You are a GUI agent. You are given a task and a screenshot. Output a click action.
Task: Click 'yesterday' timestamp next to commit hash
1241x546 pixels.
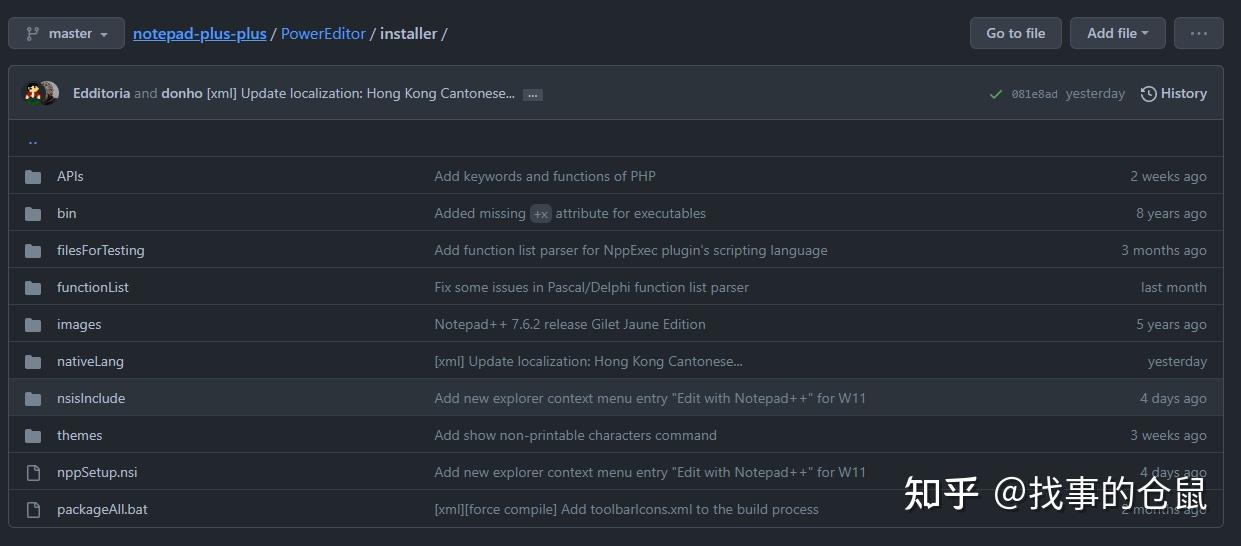click(x=1095, y=93)
